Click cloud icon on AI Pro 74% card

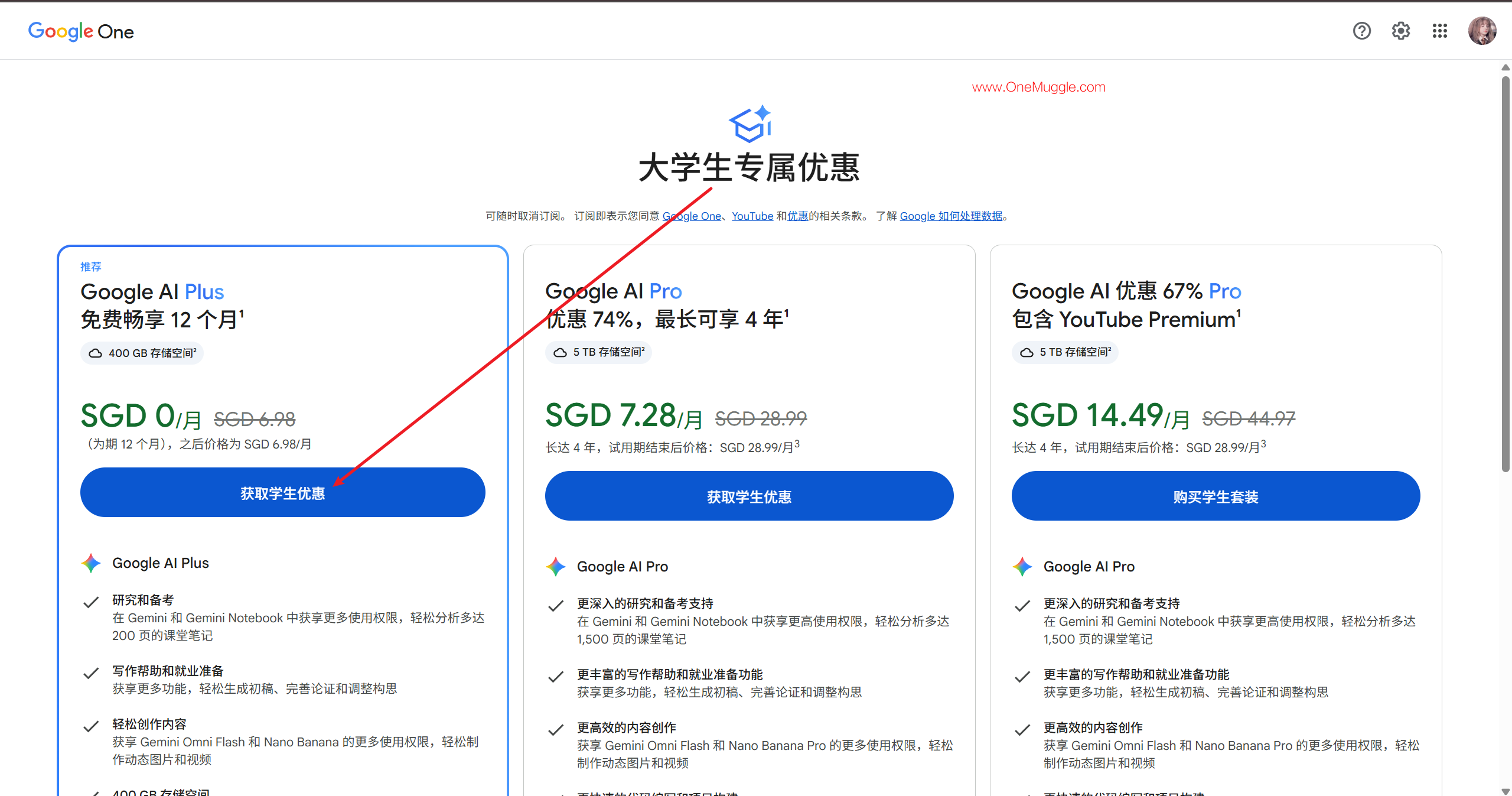click(x=560, y=352)
